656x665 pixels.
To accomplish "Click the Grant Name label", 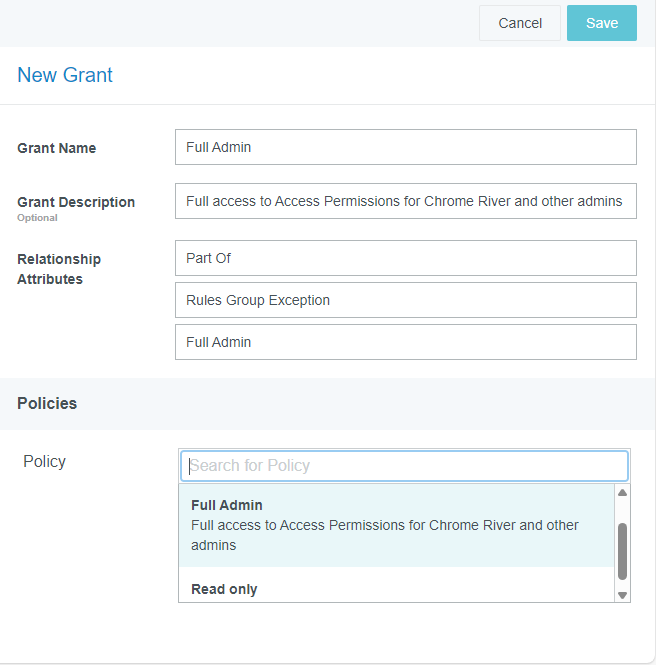I will (x=57, y=148).
